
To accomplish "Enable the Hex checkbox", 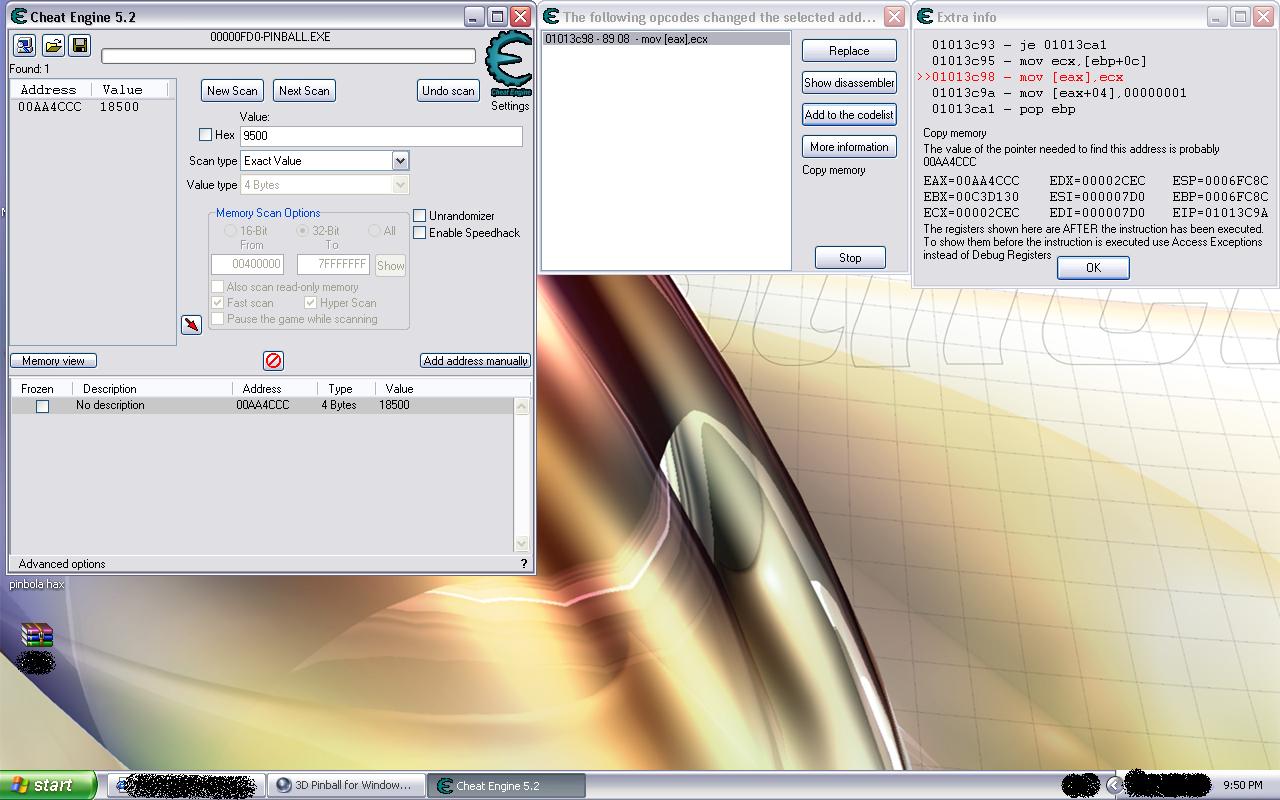I will coord(206,135).
